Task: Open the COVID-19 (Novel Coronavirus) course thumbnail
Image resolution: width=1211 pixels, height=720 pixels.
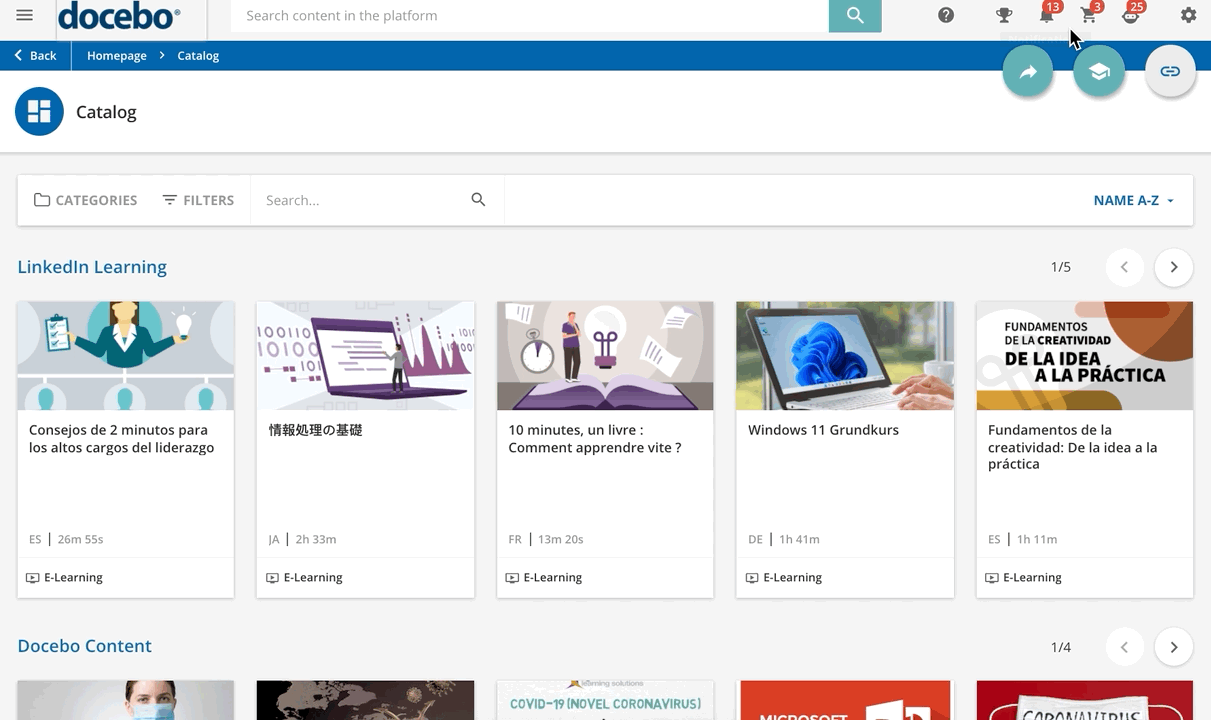Action: tap(605, 700)
